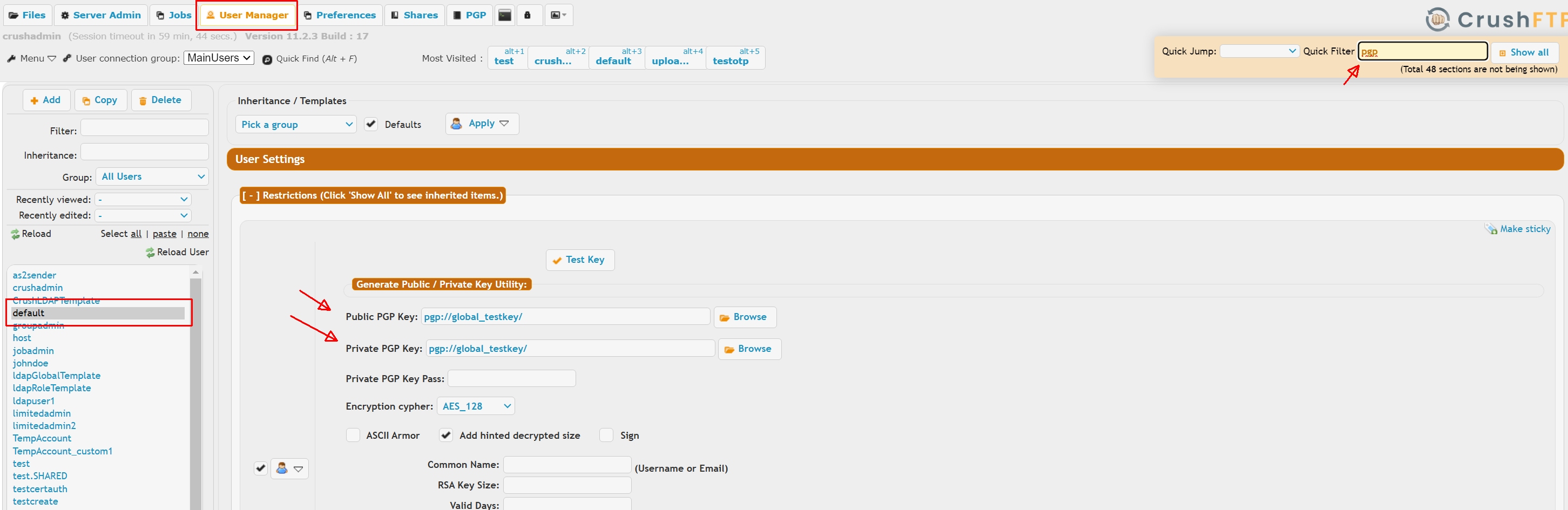The image size is (1568, 510).
Task: Open the Recently edited dropdown
Action: pyautogui.click(x=143, y=215)
